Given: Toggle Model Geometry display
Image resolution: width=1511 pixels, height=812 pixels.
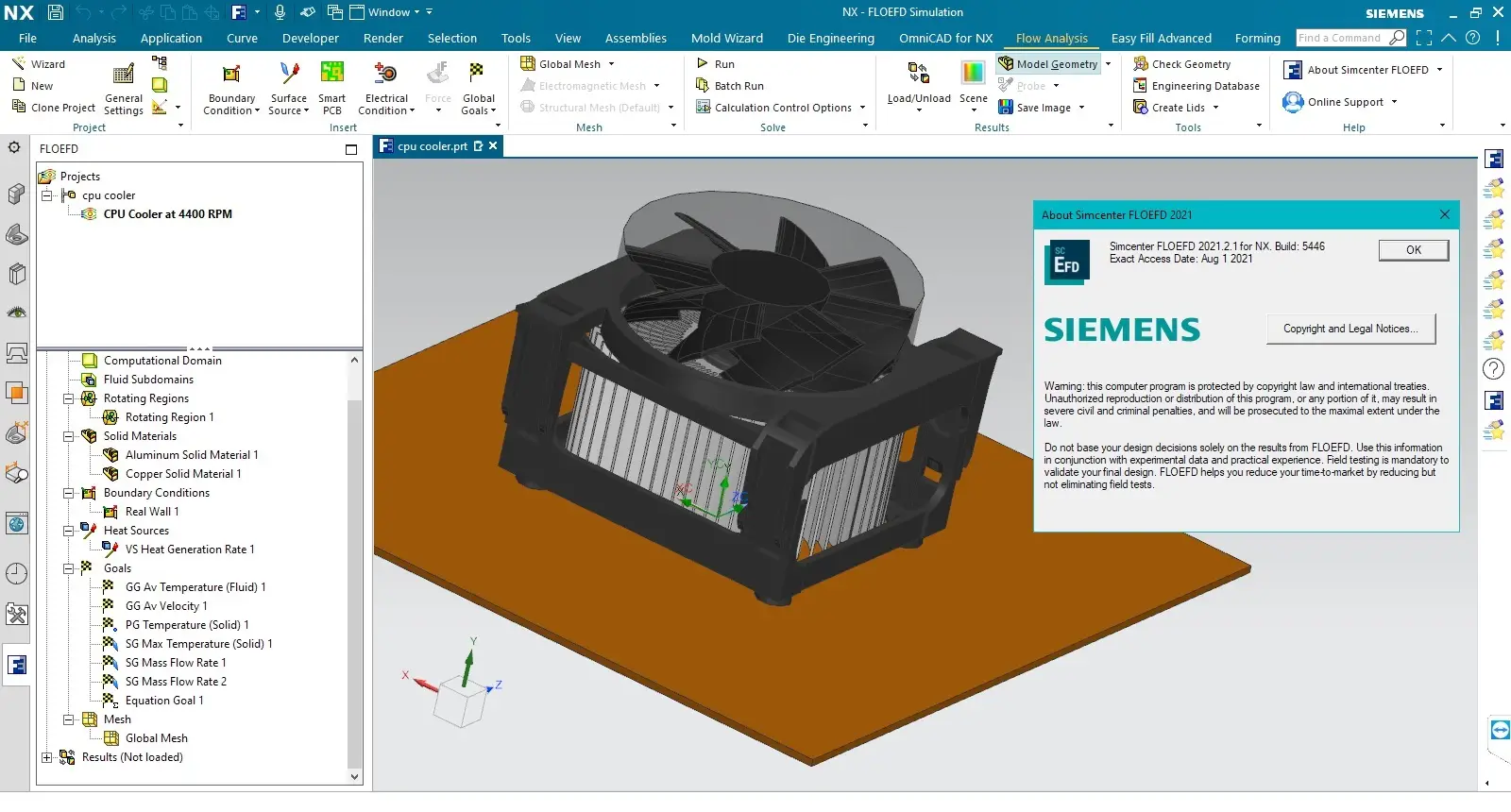Looking at the screenshot, I should (1048, 64).
